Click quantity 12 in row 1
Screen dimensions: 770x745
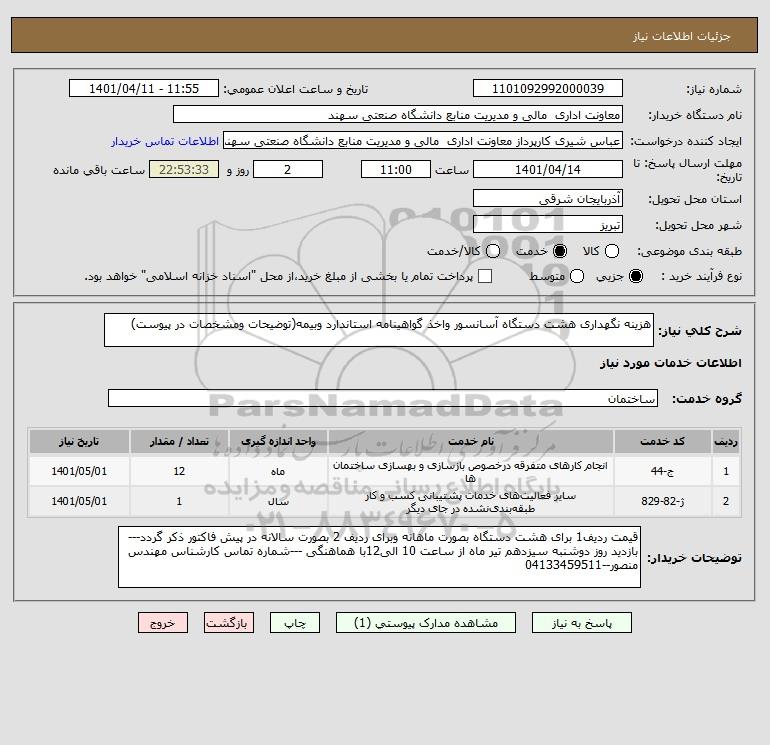(x=179, y=471)
